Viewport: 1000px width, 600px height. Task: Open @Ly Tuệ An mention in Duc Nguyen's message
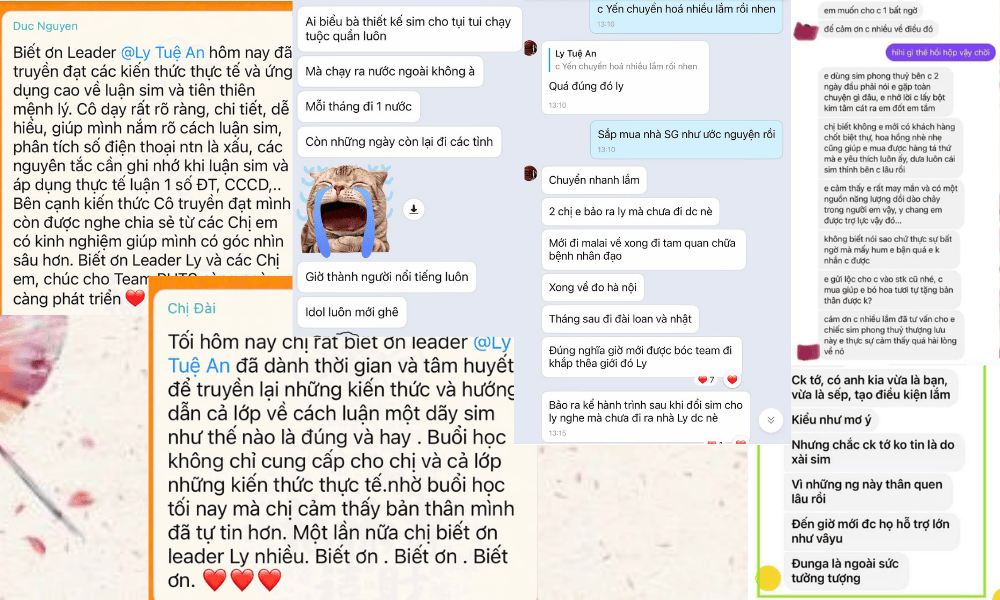tap(163, 52)
